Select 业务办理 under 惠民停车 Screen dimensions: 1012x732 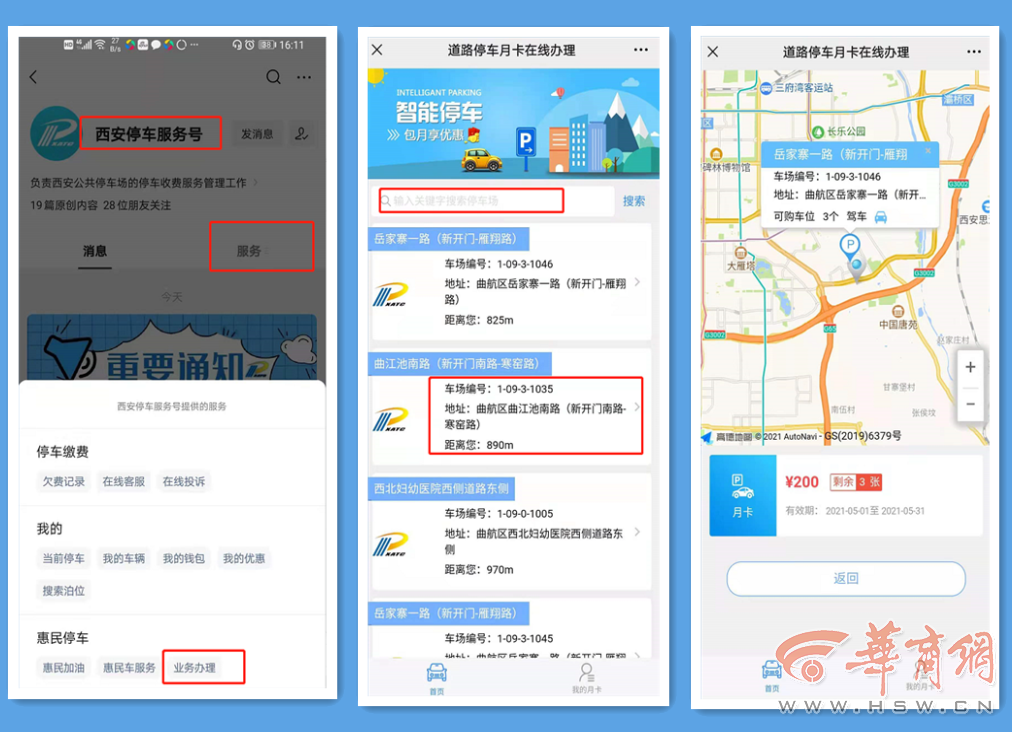click(x=194, y=667)
